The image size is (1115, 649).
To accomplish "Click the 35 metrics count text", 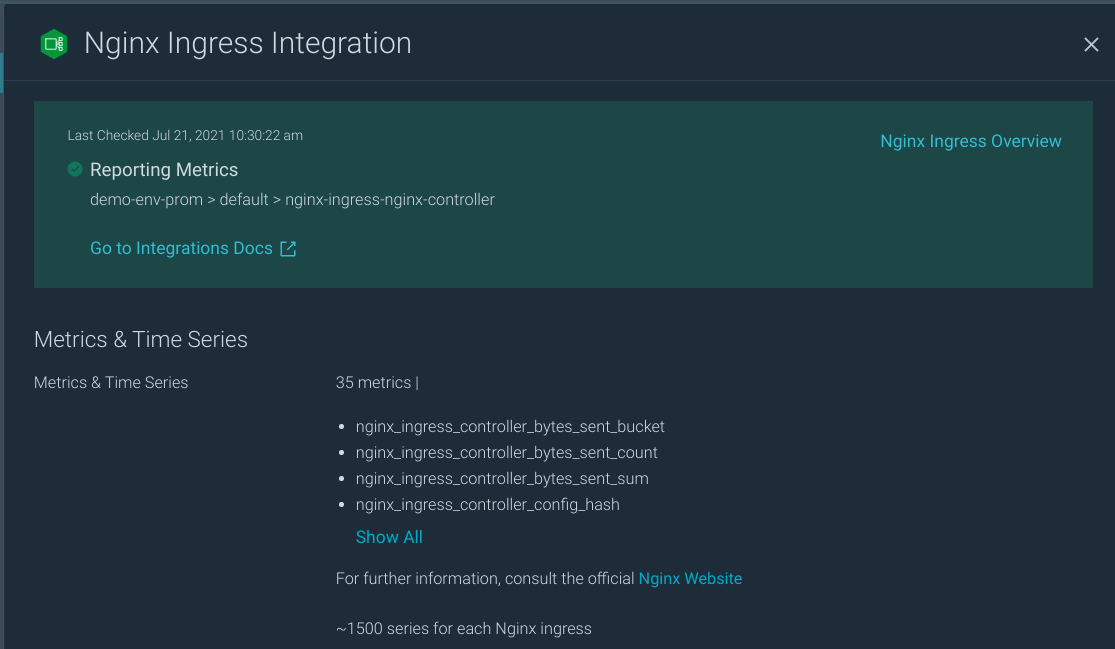I will pos(373,382).
